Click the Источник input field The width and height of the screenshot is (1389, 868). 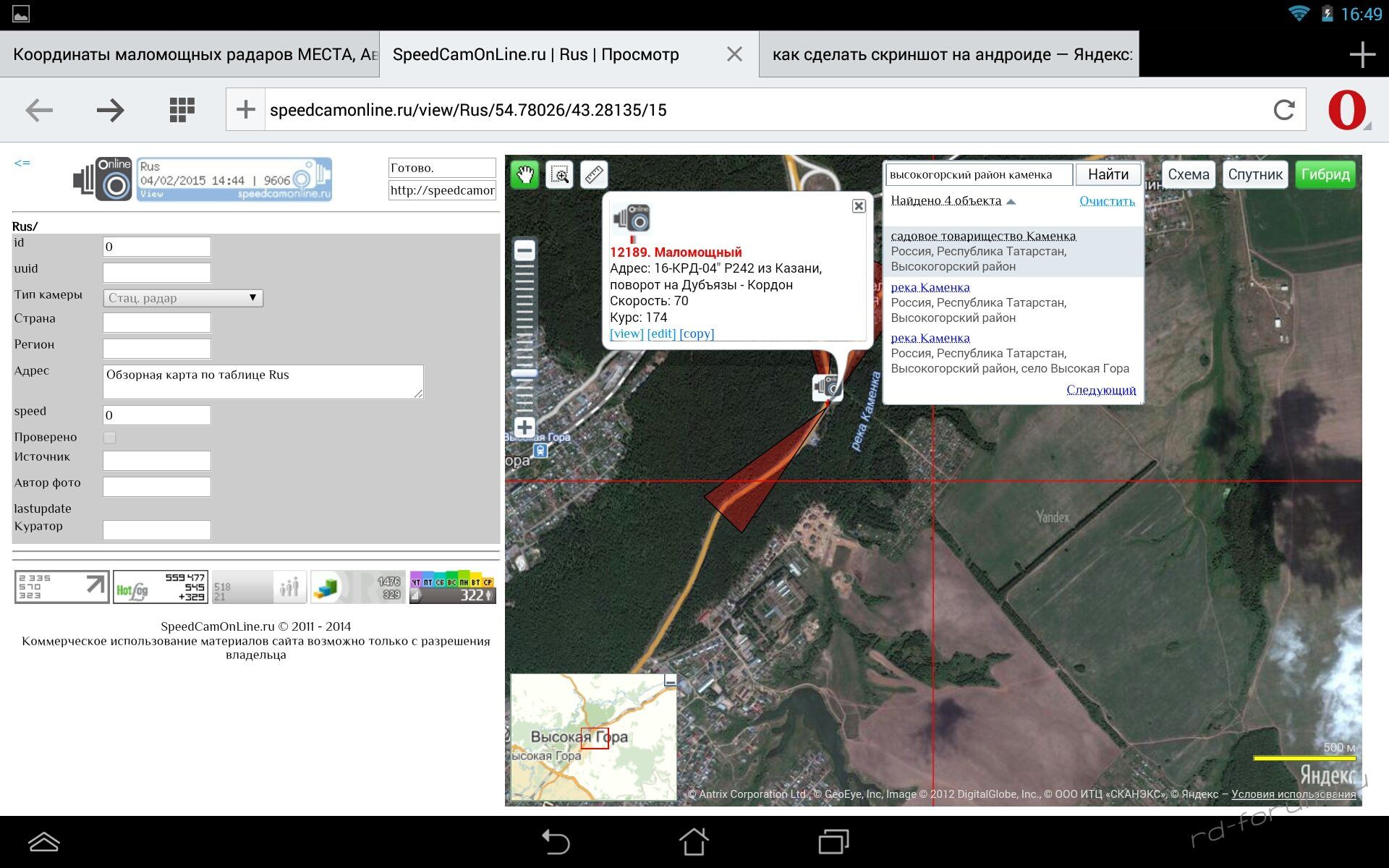tap(157, 461)
